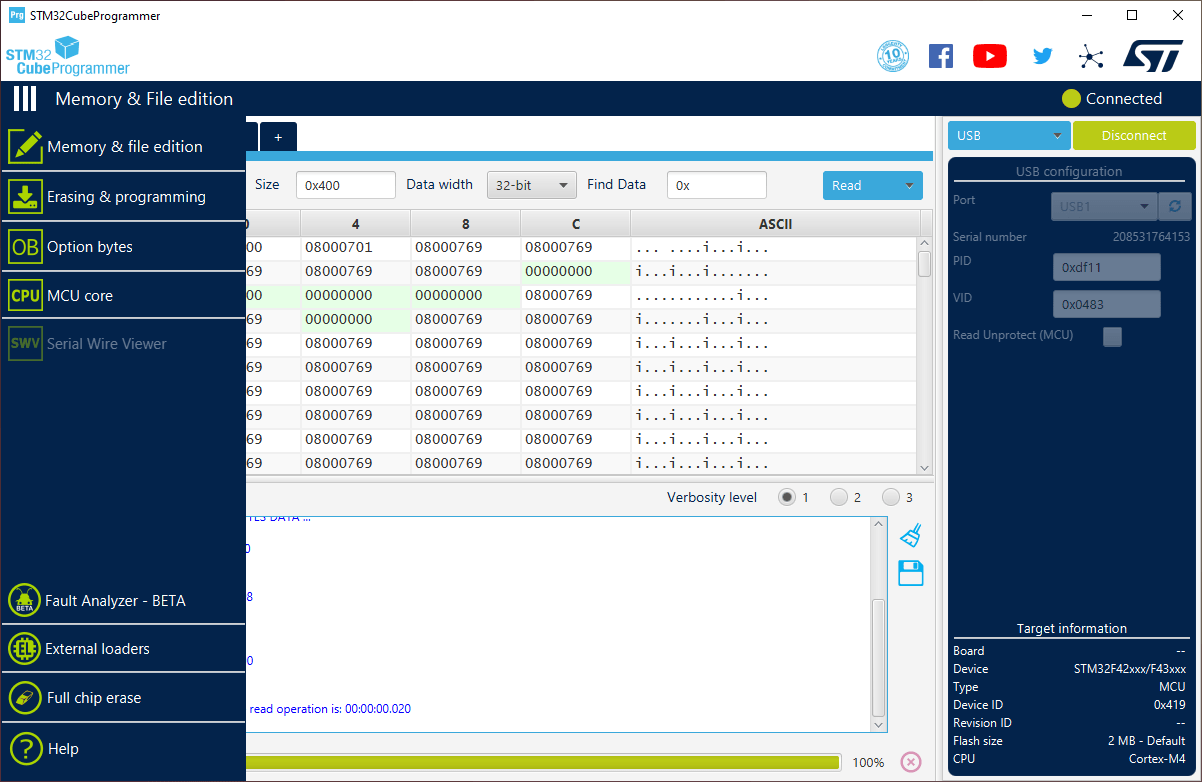Screen dimensions: 1202x782
Task: Disconnect from the target device
Action: [1134, 135]
